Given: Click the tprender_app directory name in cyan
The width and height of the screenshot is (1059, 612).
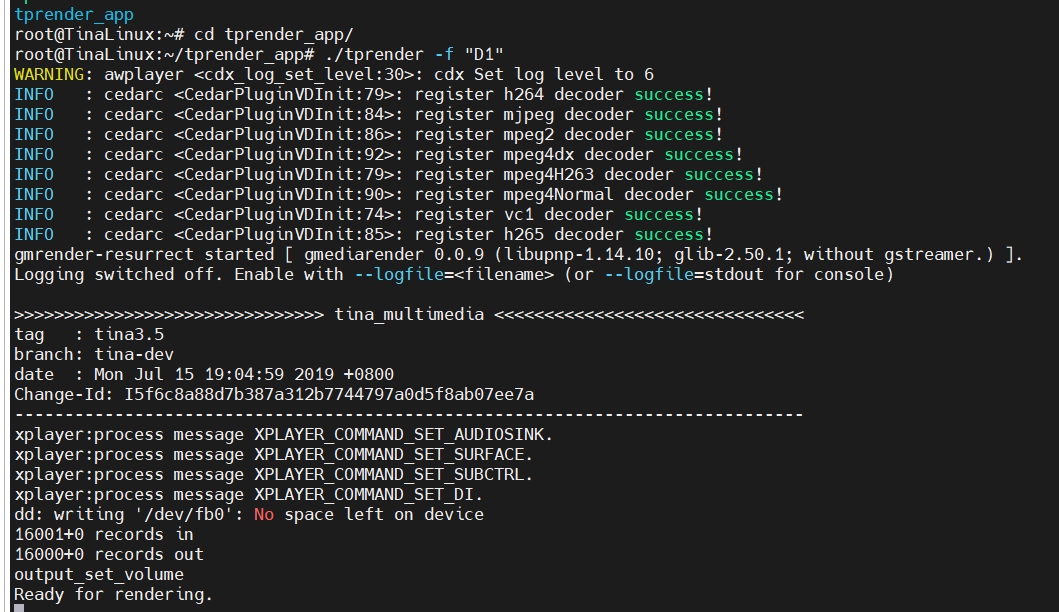Looking at the screenshot, I should tap(74, 14).
